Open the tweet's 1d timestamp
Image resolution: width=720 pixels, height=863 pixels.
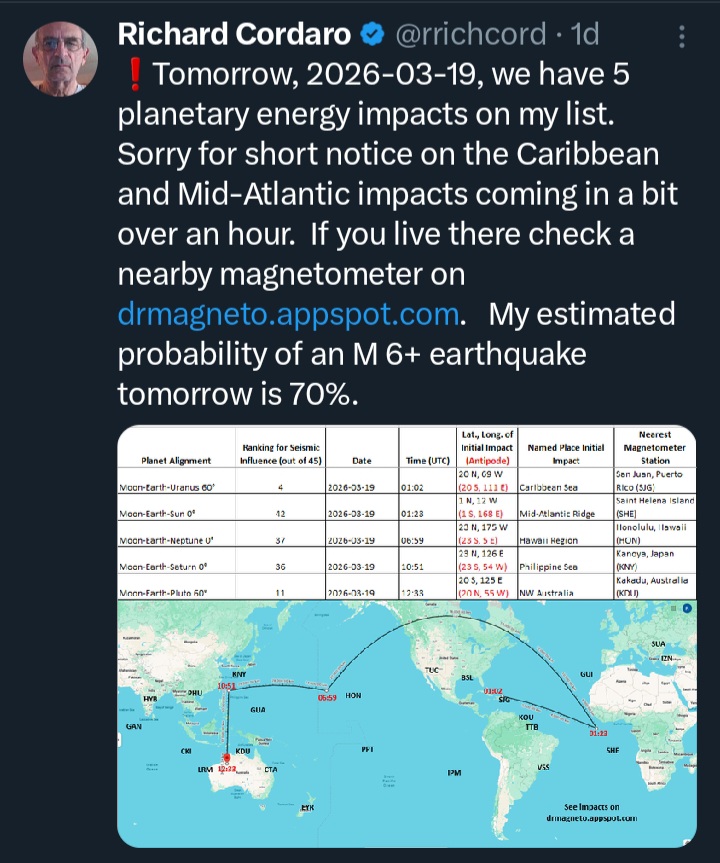pos(583,35)
